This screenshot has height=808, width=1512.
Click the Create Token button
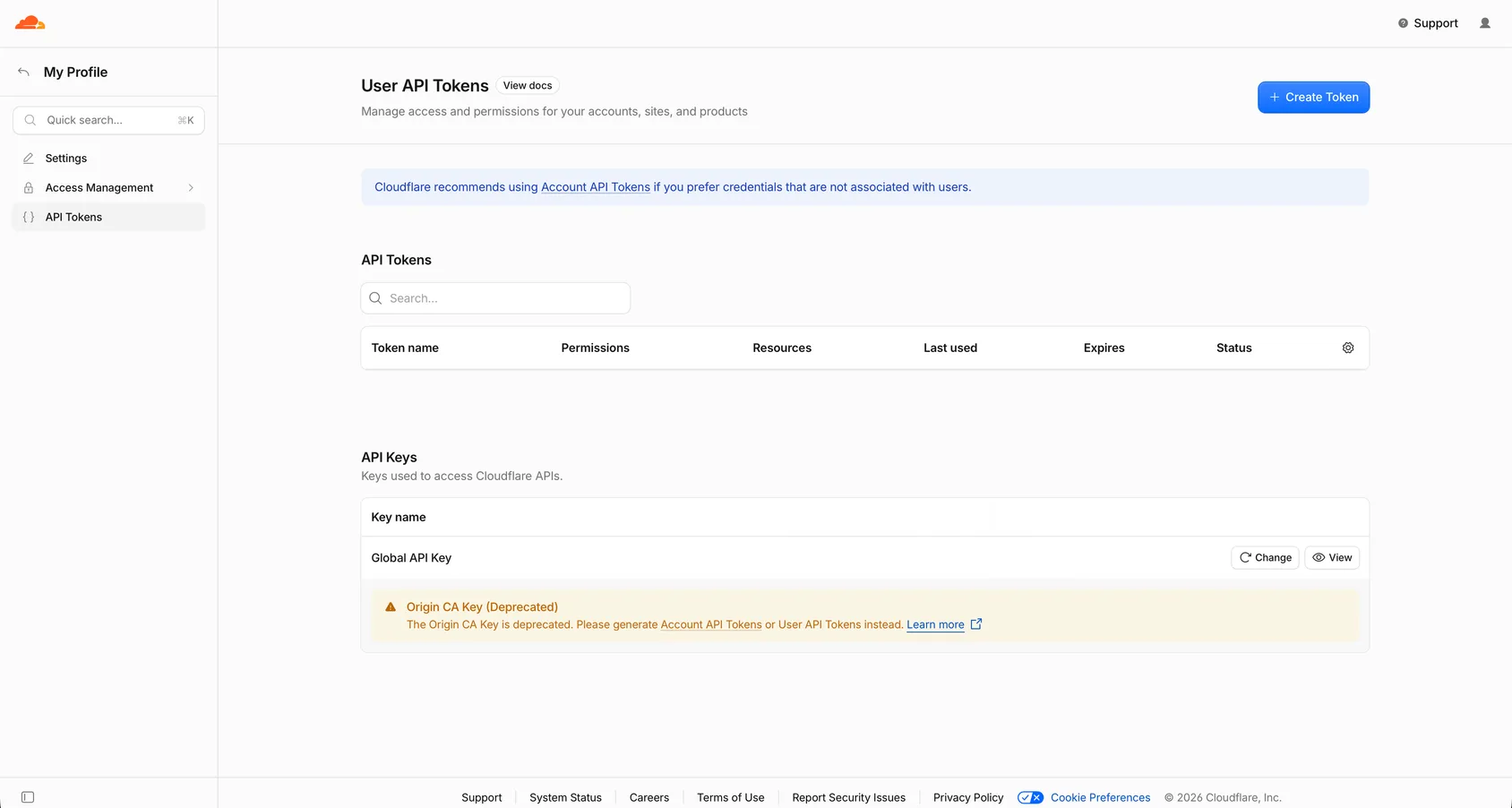click(x=1313, y=97)
